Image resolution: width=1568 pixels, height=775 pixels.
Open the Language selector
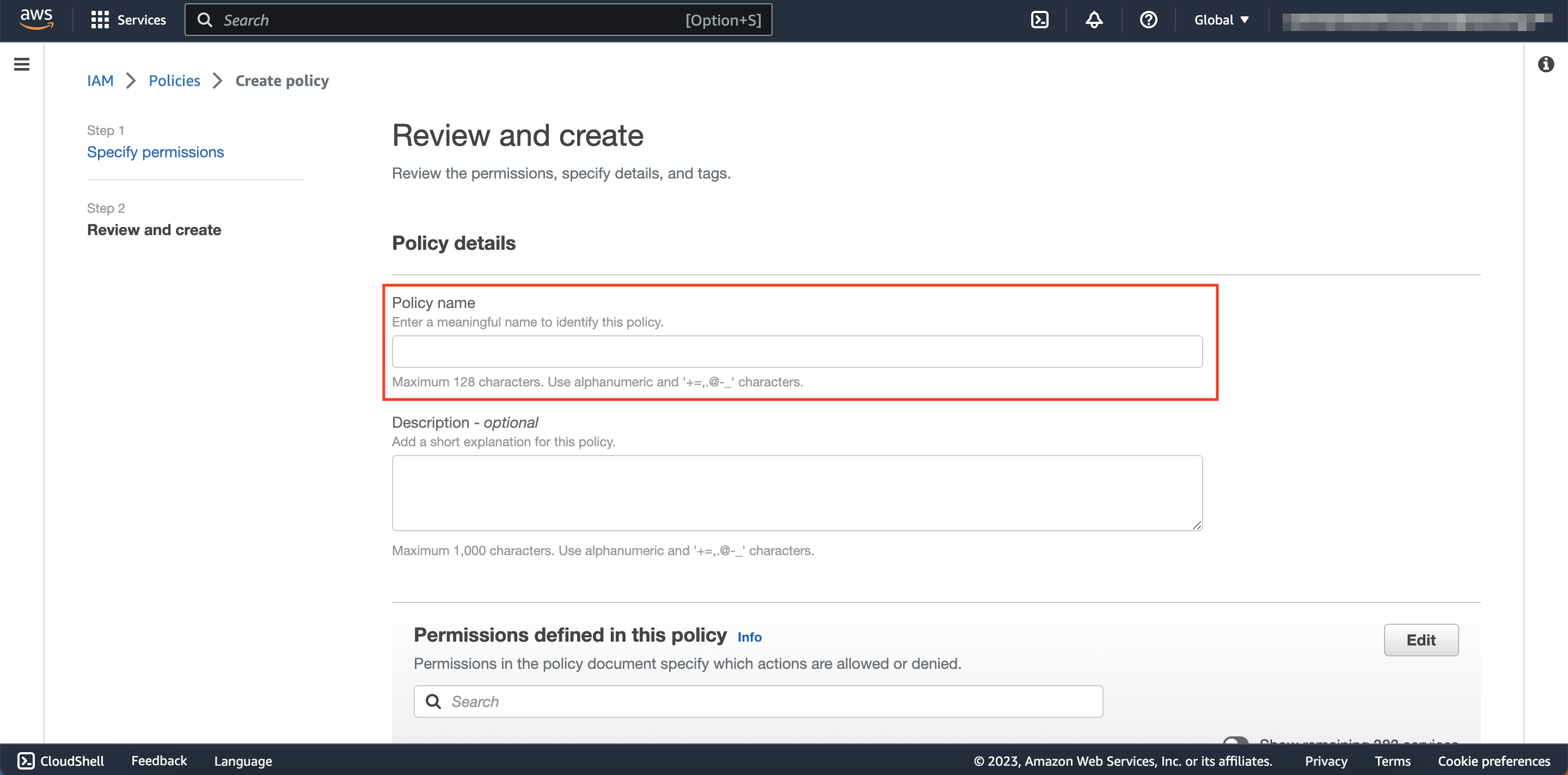pyautogui.click(x=242, y=760)
